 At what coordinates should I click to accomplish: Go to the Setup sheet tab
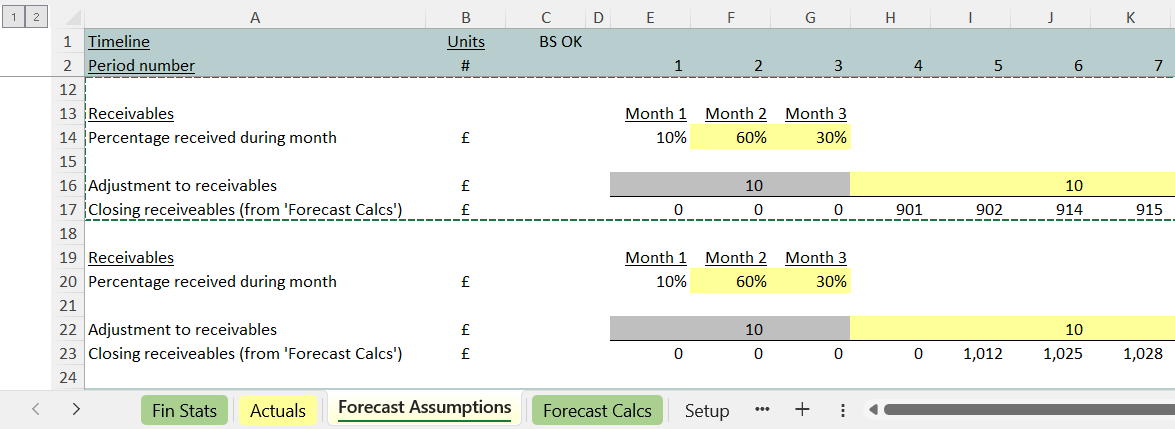707,410
